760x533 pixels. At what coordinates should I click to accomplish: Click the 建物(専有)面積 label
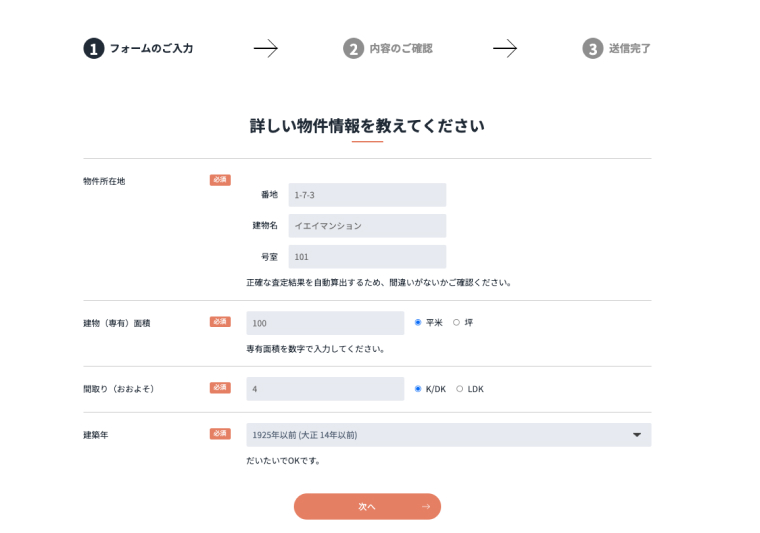pyautogui.click(x=117, y=323)
